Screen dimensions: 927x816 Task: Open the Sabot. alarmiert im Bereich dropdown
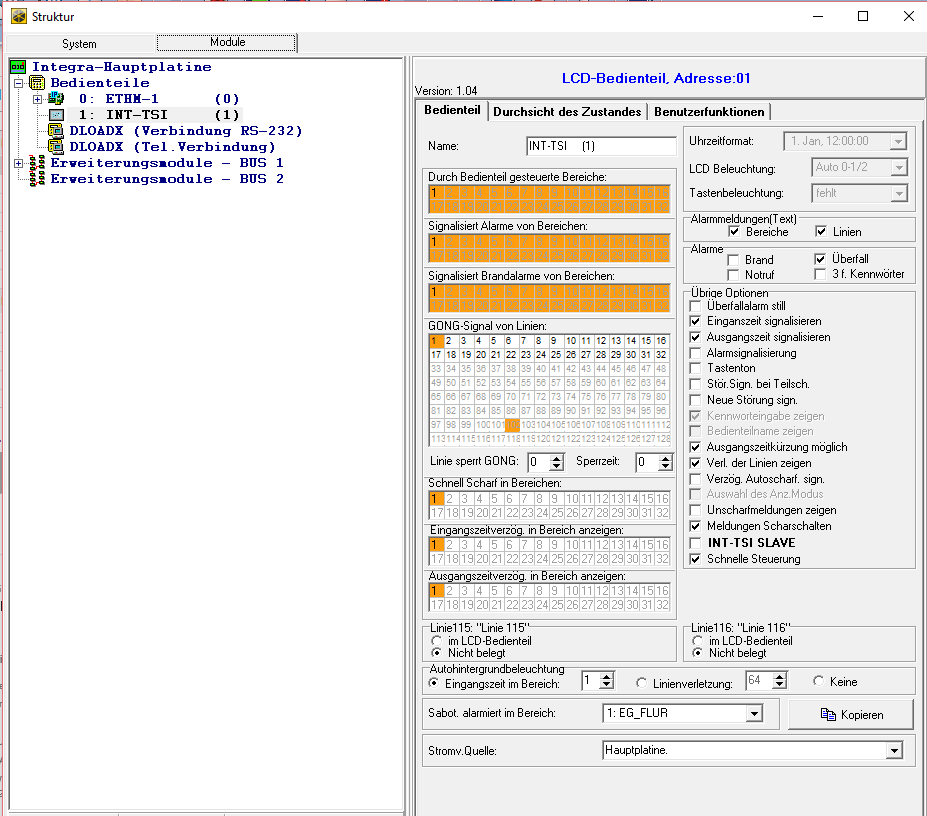click(754, 714)
